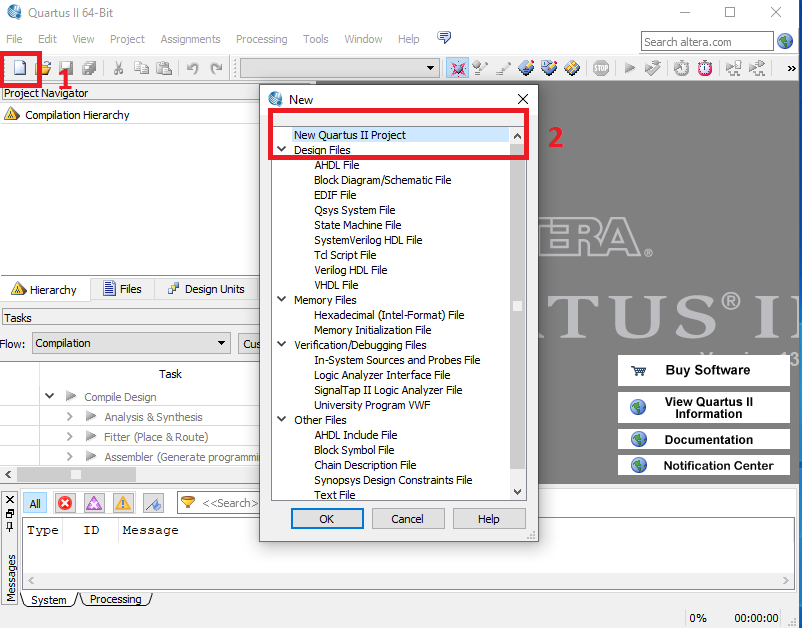This screenshot has width=802, height=628.
Task: Click the Messages panel pin icon
Action: pos(10,525)
